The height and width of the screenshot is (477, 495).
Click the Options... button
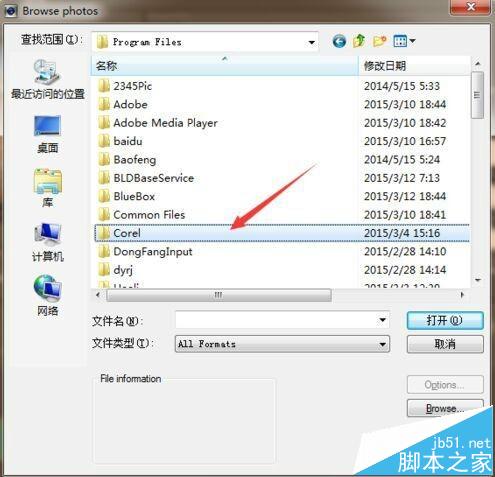coord(445,385)
